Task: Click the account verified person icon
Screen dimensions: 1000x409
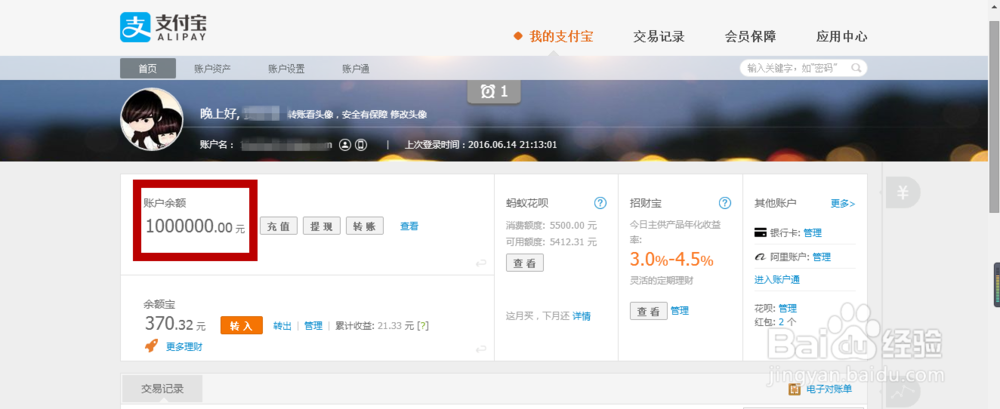Action: click(345, 145)
